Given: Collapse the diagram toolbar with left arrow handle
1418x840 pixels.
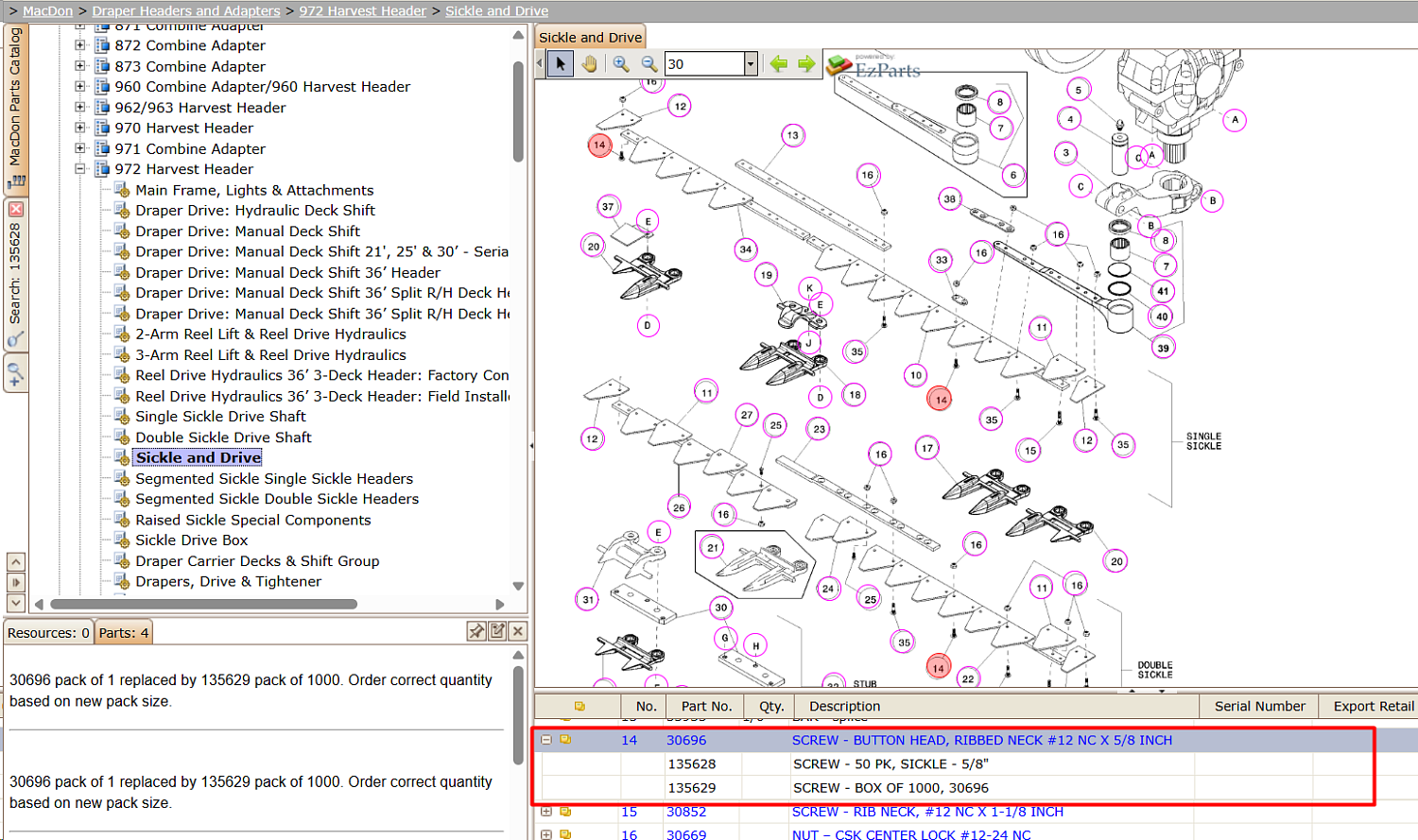Looking at the screenshot, I should pyautogui.click(x=540, y=63).
